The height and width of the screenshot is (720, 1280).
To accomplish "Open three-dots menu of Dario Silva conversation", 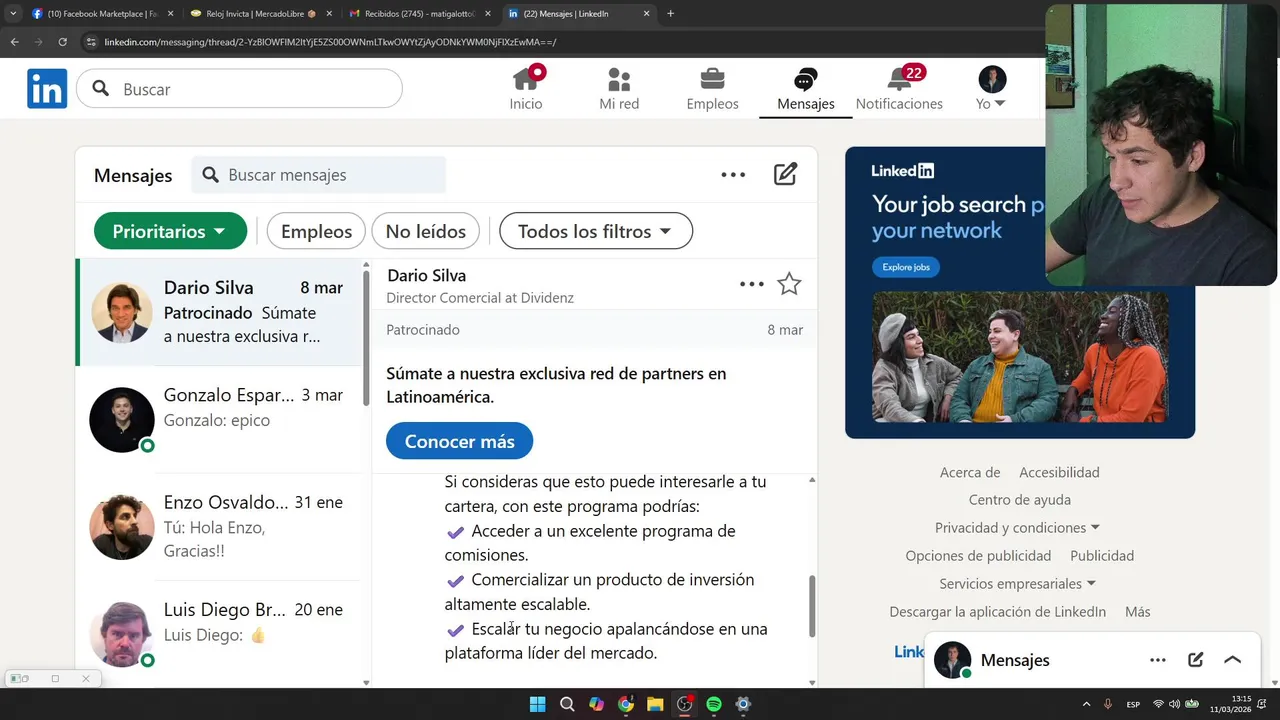I will click(x=752, y=284).
